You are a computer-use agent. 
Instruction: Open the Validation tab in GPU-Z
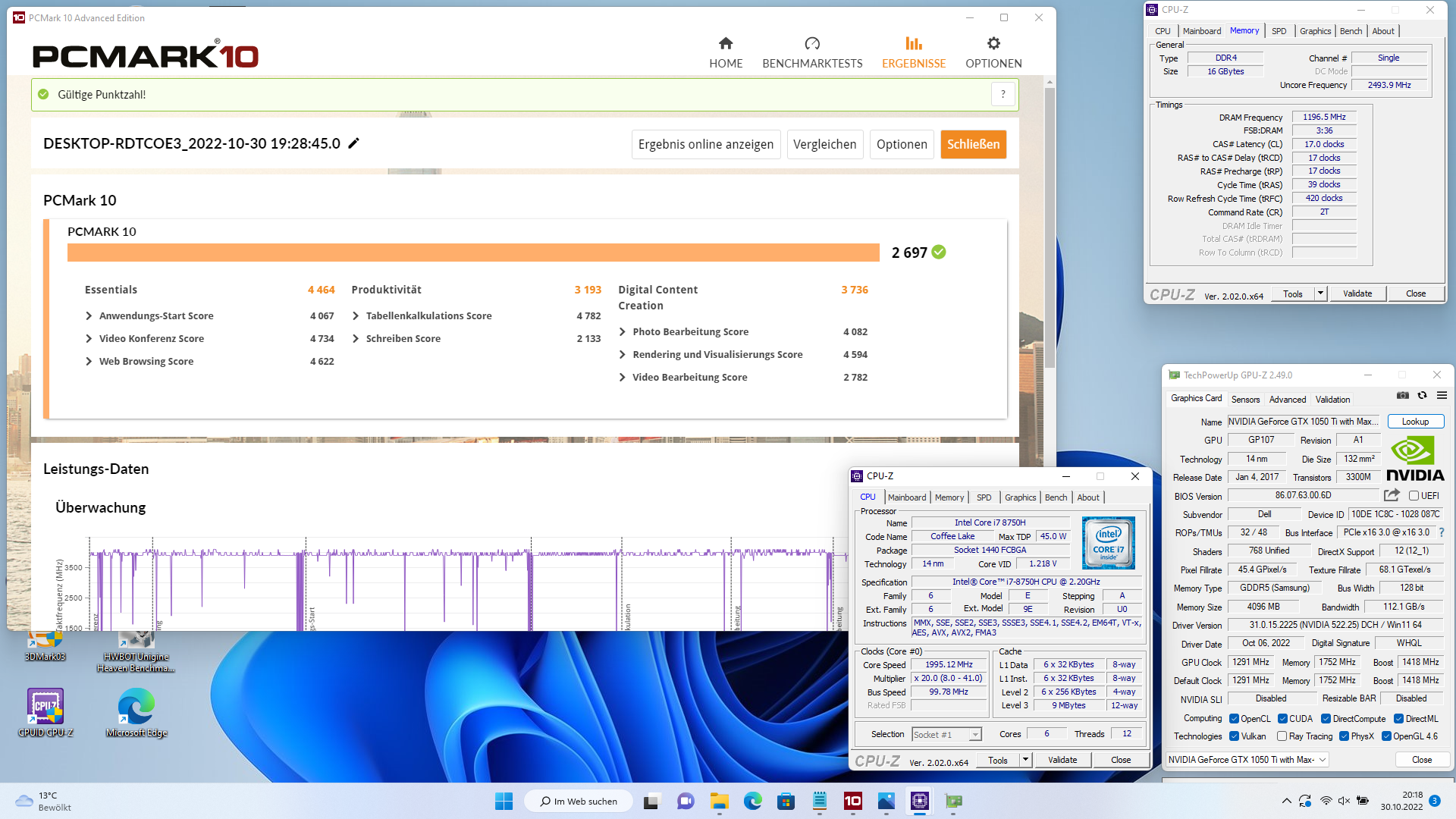(1332, 400)
